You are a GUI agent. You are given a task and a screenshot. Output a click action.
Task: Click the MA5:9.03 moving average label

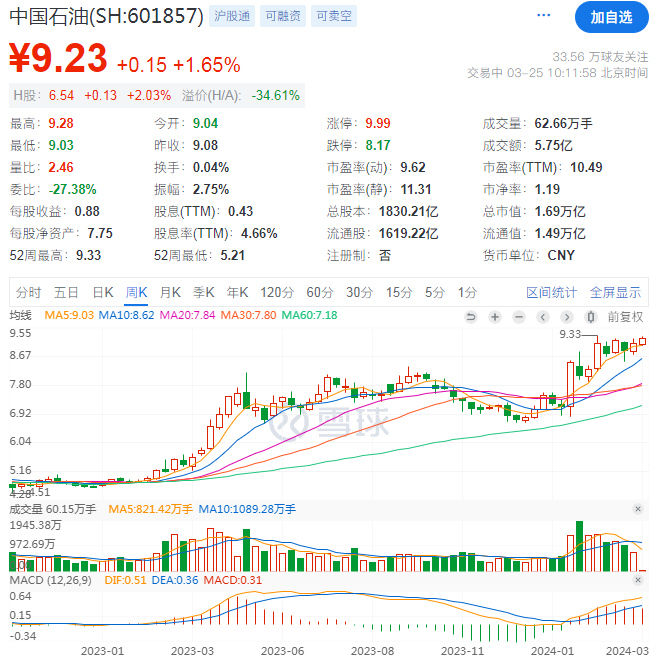[x=69, y=315]
